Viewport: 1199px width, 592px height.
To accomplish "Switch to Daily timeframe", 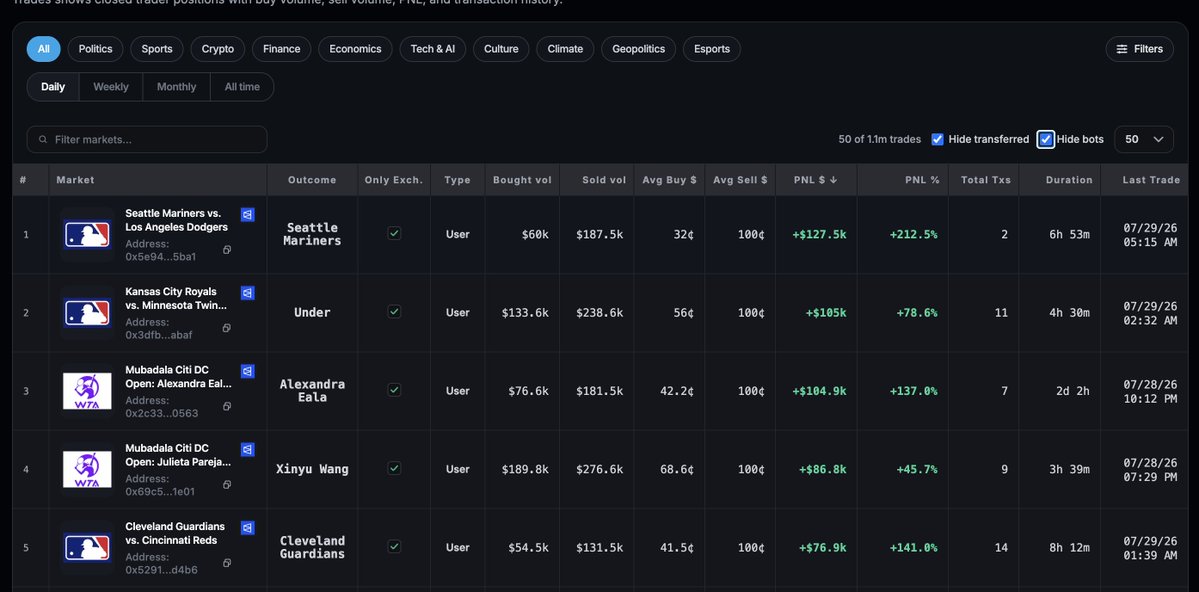I will pos(53,87).
